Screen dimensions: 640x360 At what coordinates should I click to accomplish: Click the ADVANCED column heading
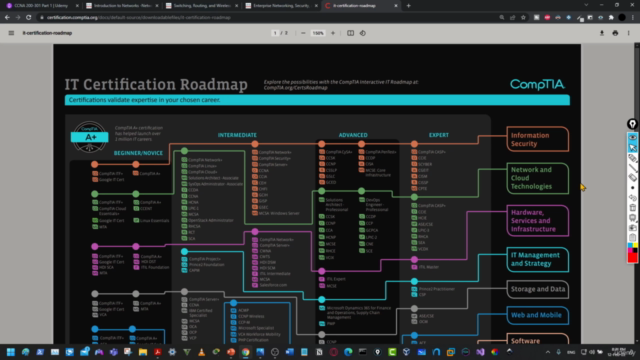(x=353, y=135)
